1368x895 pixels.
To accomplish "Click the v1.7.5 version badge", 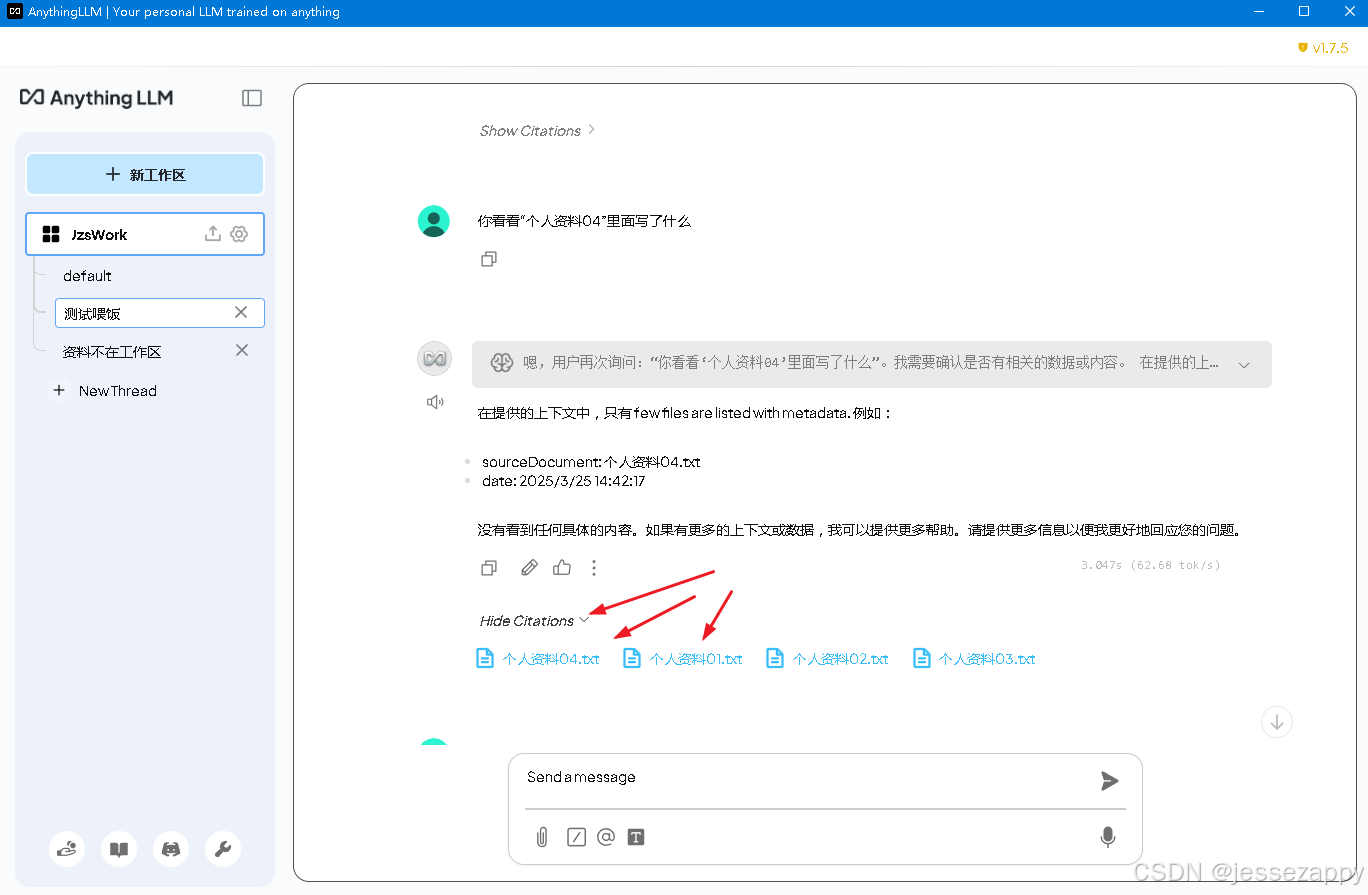I will (x=1323, y=47).
